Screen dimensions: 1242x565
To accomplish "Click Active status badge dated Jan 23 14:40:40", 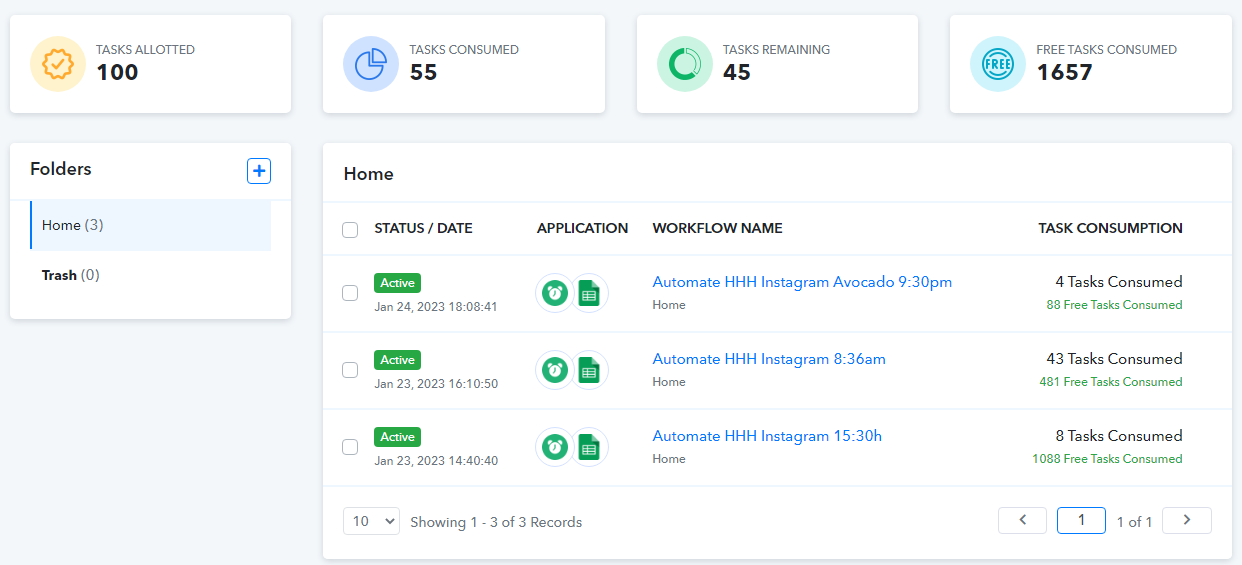I will (x=397, y=437).
